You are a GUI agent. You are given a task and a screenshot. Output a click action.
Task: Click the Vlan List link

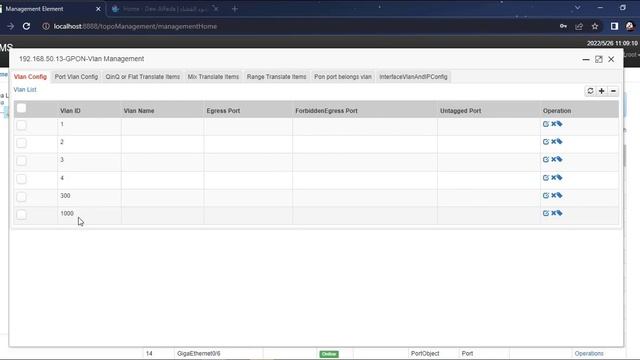click(25, 89)
